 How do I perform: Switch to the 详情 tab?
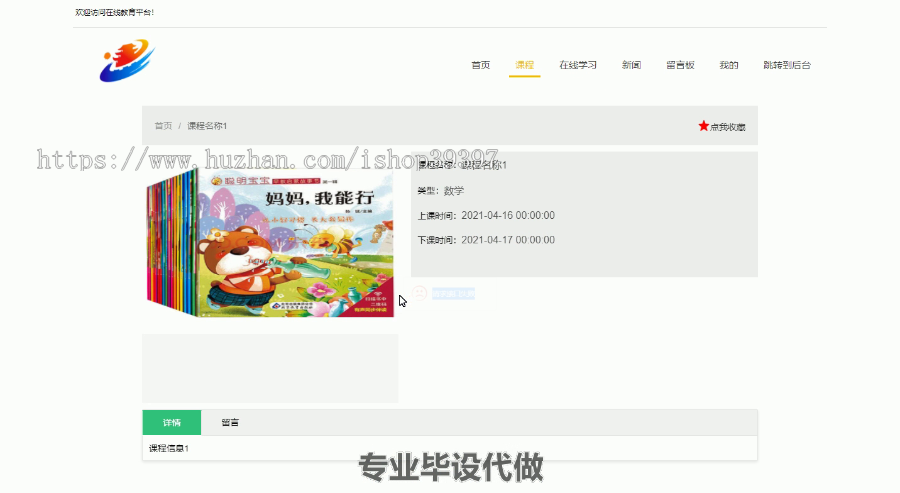click(172, 422)
